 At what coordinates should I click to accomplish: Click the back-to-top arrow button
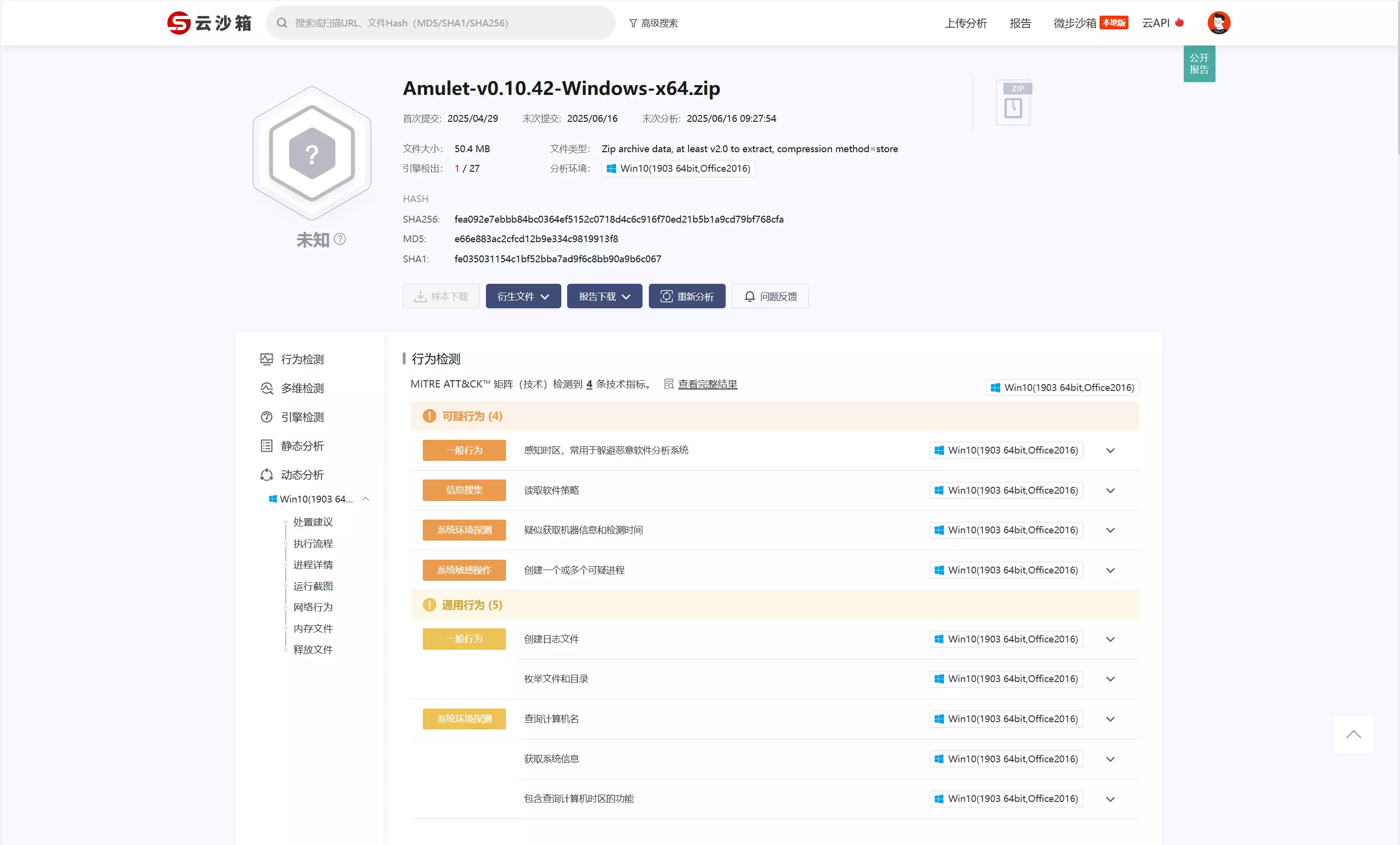1354,735
